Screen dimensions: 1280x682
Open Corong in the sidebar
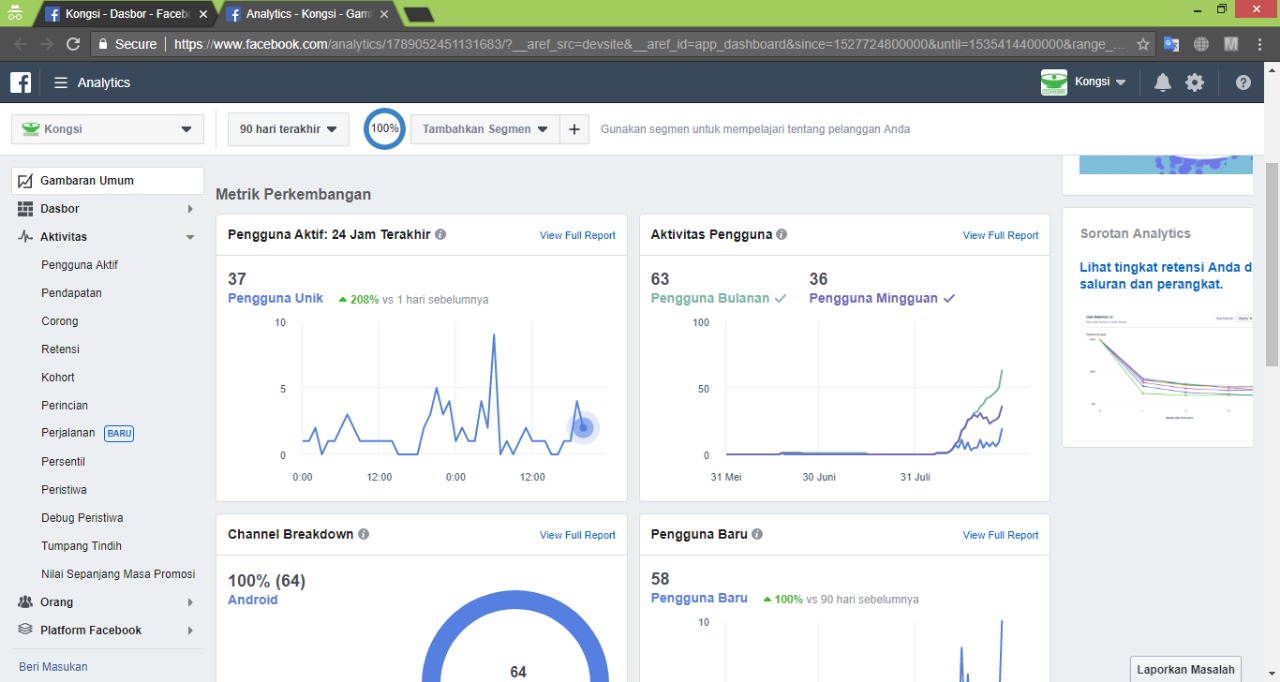coord(59,321)
